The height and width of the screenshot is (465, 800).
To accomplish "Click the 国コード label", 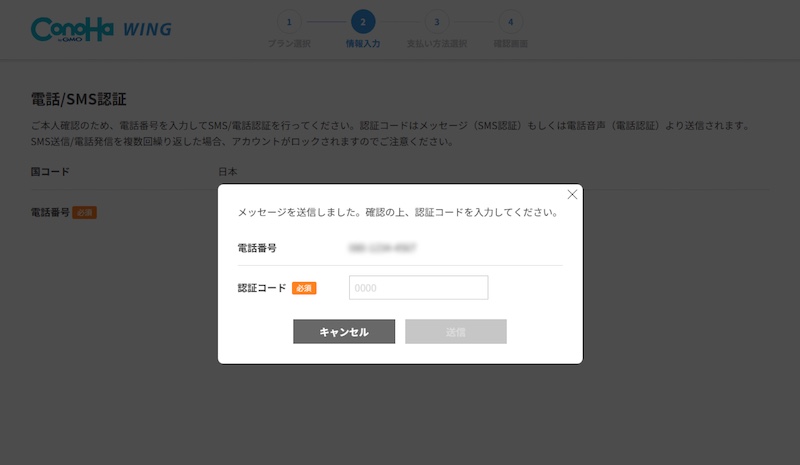I will coord(50,171).
